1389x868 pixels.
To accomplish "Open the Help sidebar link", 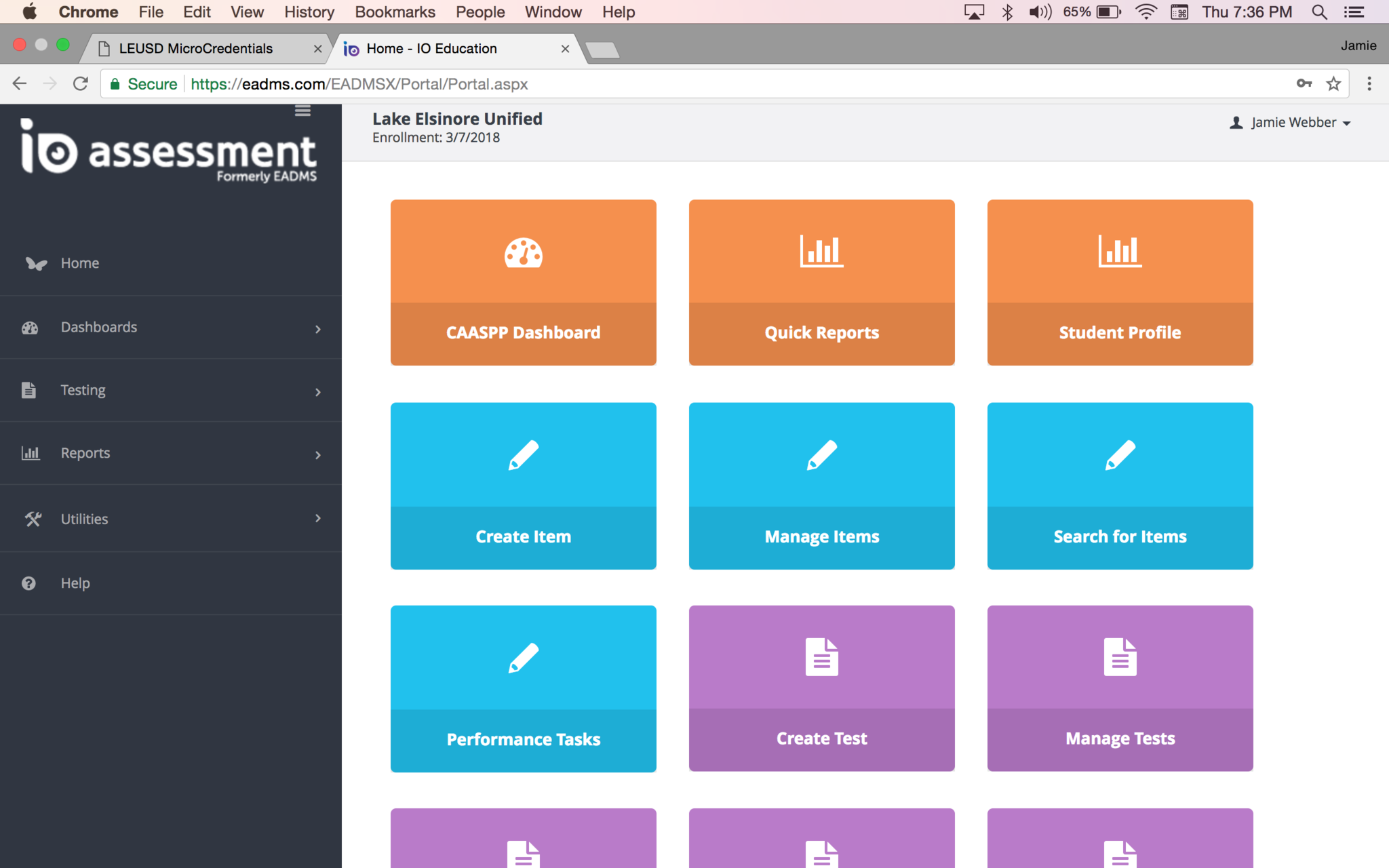I will 75,583.
